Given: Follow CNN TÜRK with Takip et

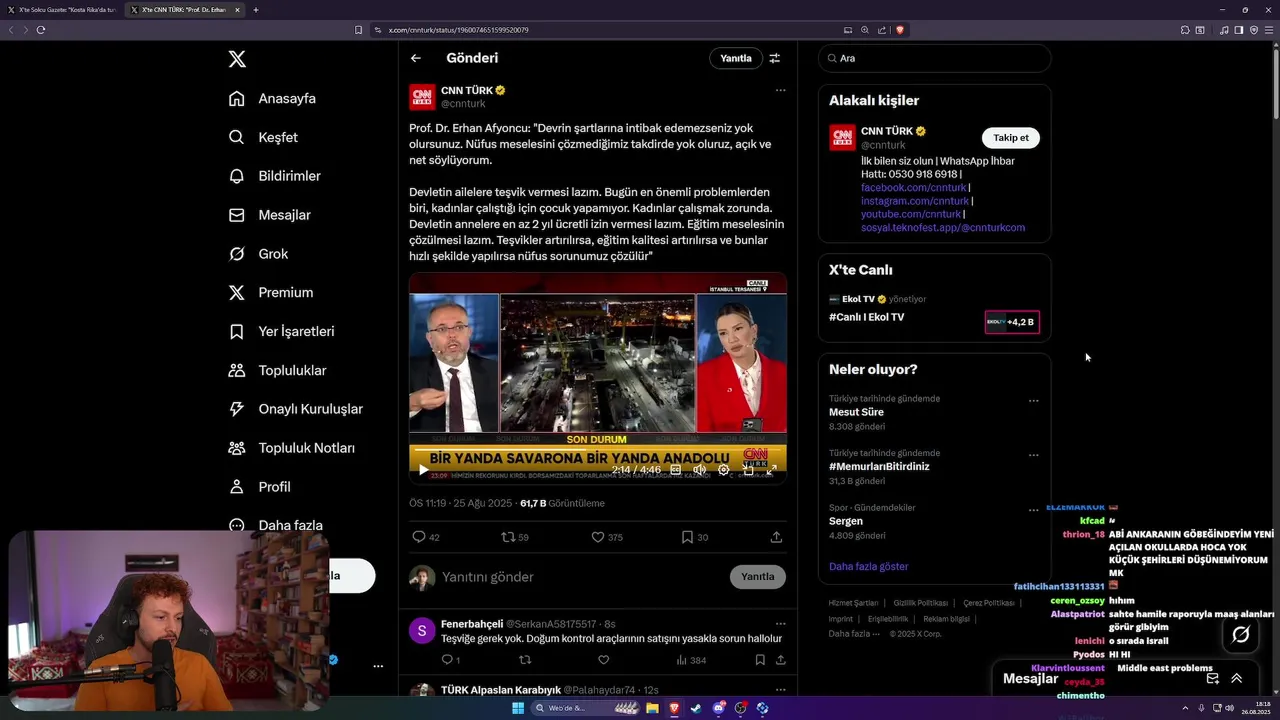Looking at the screenshot, I should click(x=1010, y=138).
